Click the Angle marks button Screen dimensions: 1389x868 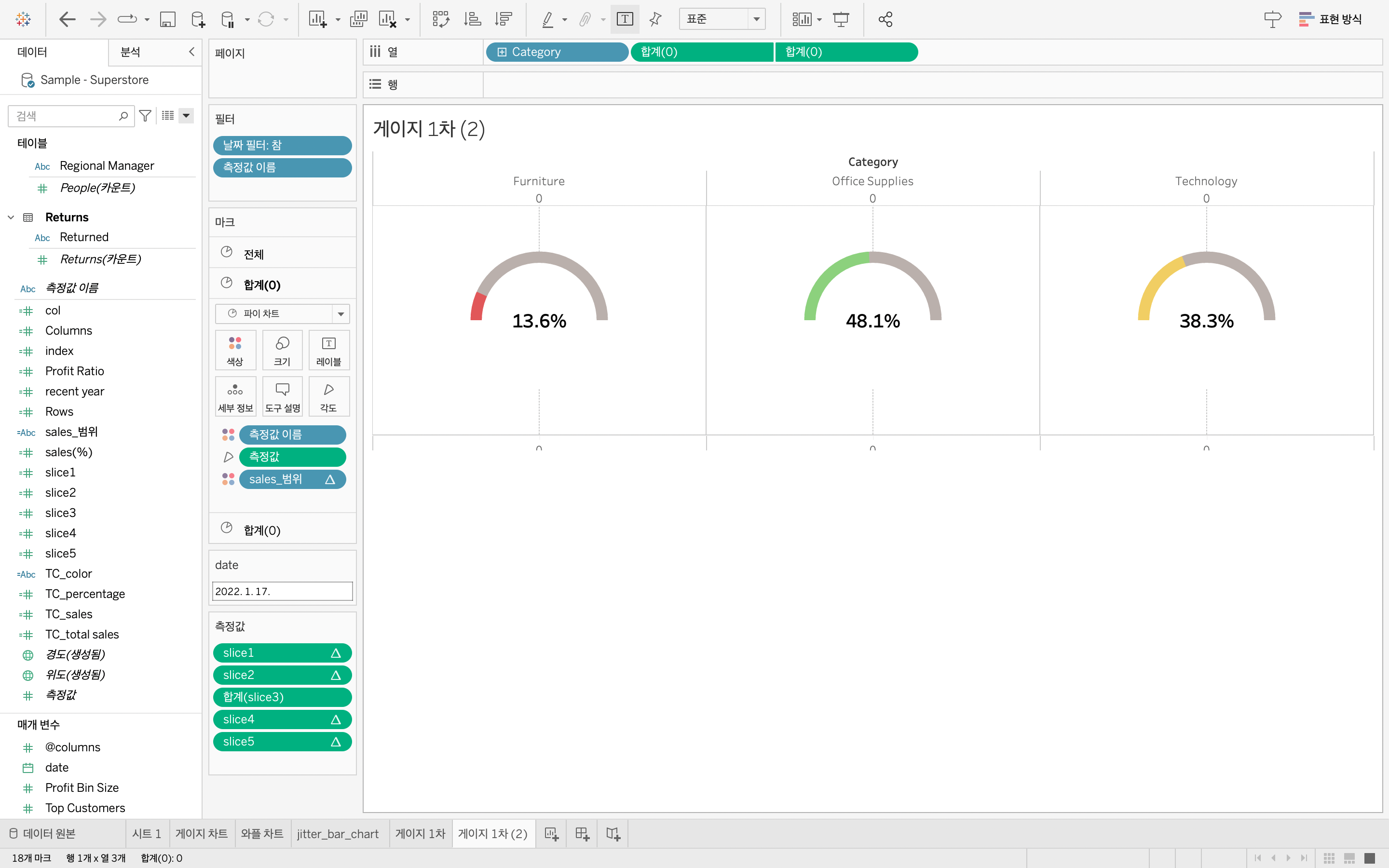coord(328,397)
